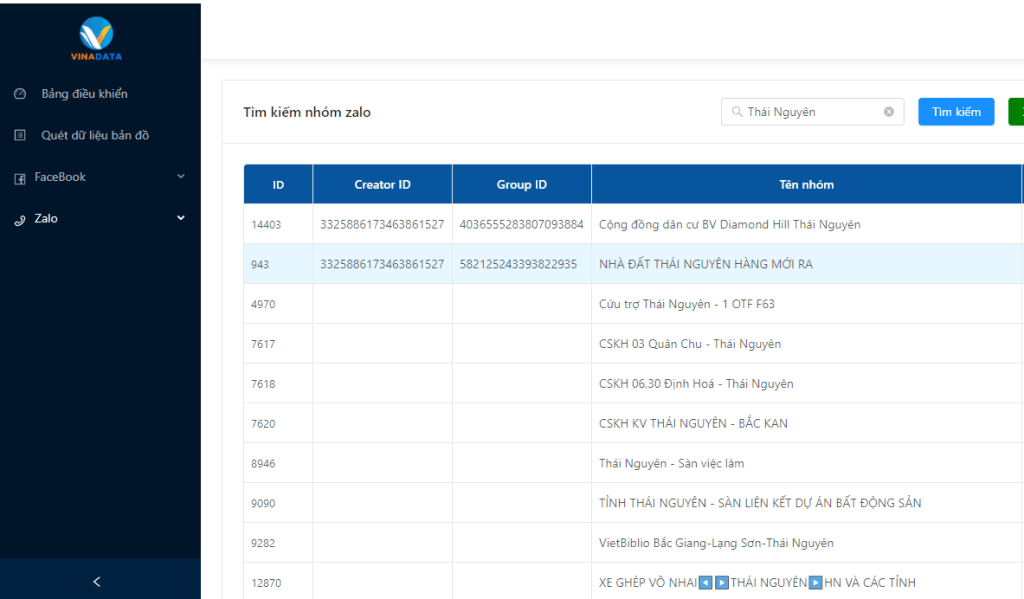Click the map data scan icon
This screenshot has height=599, width=1024.
click(20, 135)
